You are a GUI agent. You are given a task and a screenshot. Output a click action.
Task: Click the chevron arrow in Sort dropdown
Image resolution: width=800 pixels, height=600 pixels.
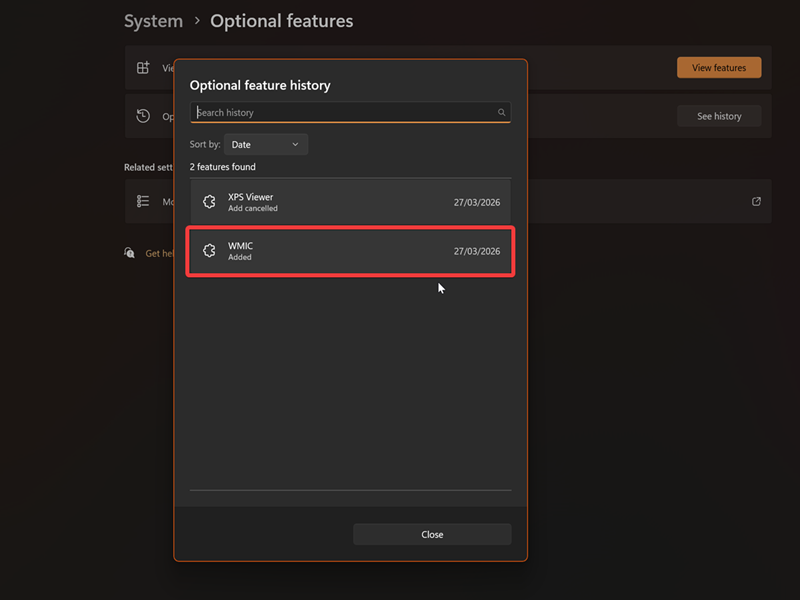[x=295, y=145]
